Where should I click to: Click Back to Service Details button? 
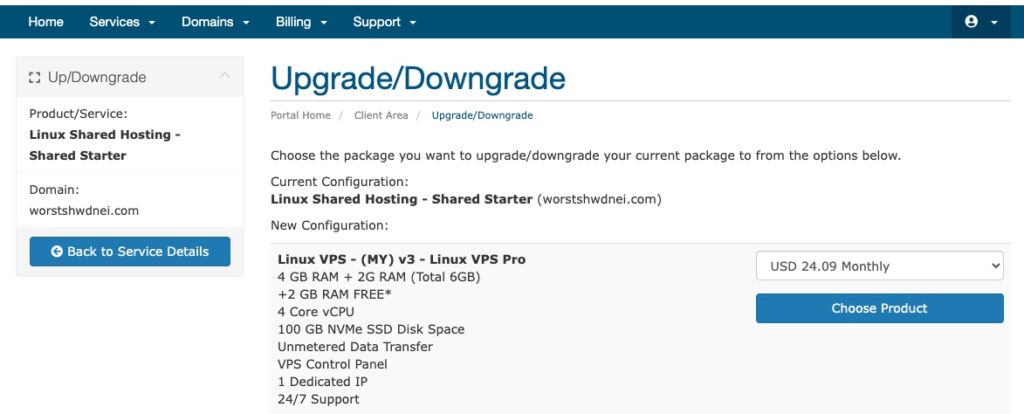(x=130, y=251)
